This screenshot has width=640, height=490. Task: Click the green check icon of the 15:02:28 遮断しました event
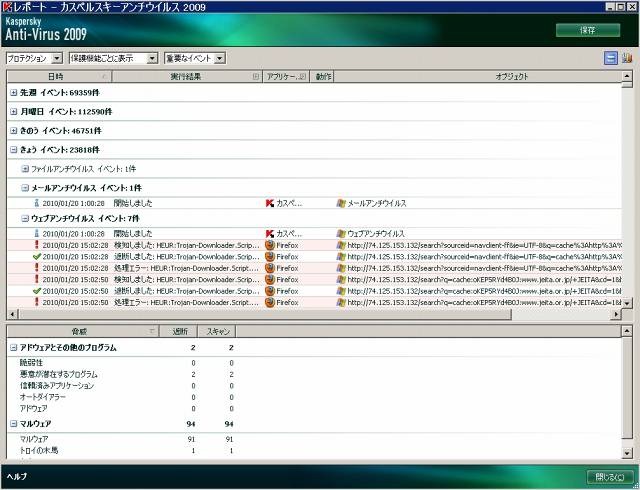37,256
